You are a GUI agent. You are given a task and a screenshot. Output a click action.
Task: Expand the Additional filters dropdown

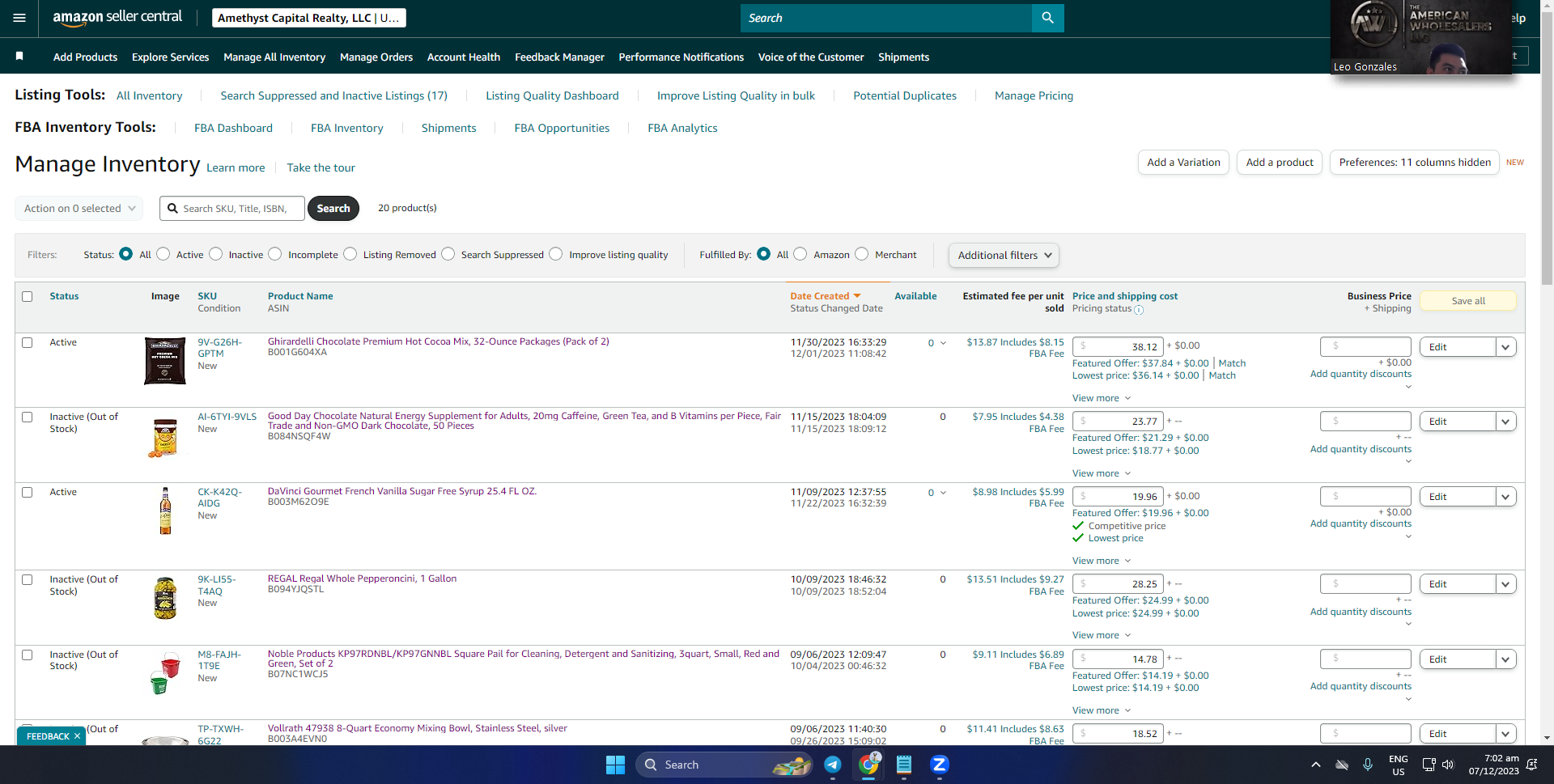coord(1004,255)
